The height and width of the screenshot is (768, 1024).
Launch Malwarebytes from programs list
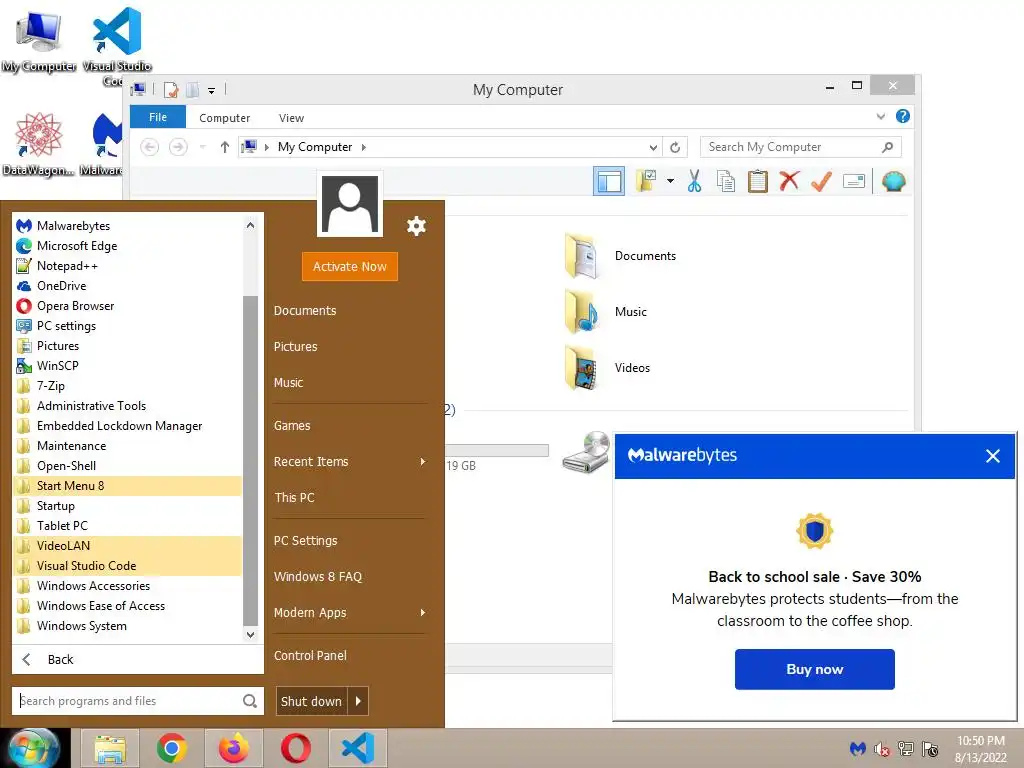click(x=127, y=226)
